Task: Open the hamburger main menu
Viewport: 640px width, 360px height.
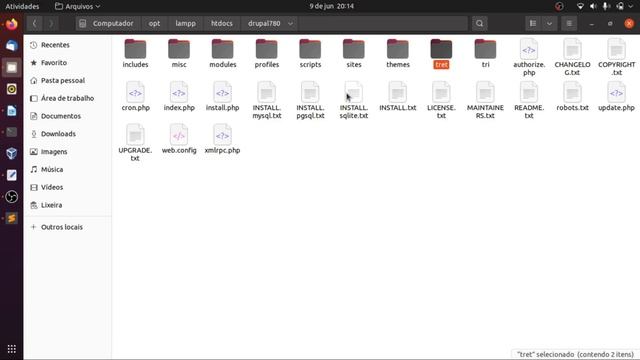Action: pyautogui.click(x=569, y=24)
